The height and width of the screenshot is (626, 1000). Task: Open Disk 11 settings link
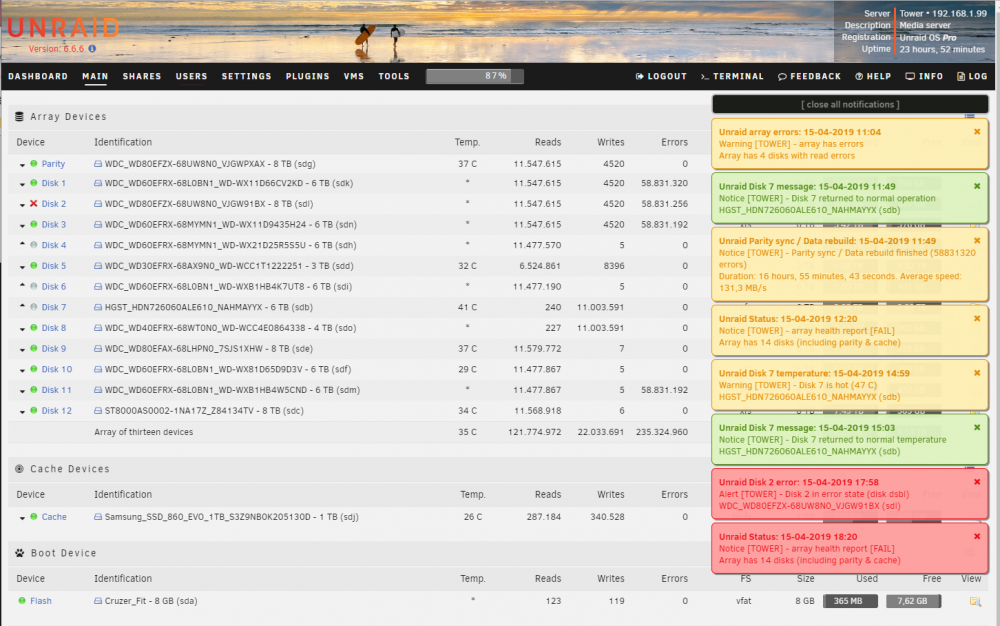click(x=56, y=390)
